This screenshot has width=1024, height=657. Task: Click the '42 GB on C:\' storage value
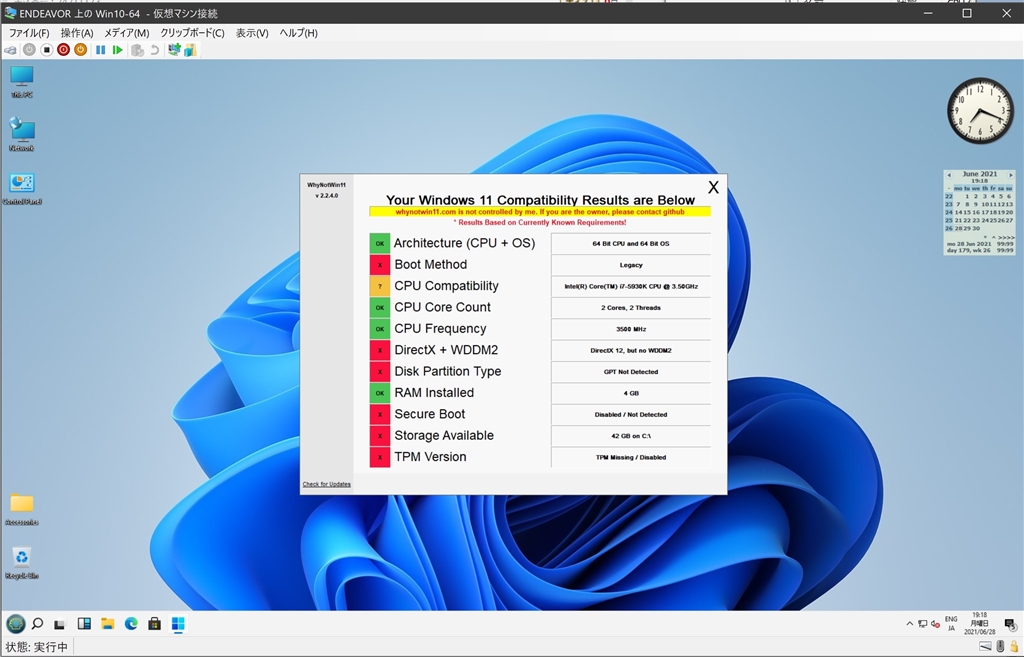point(631,436)
